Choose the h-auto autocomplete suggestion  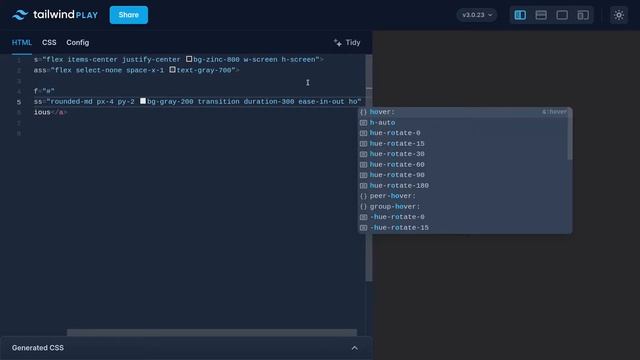(463, 122)
